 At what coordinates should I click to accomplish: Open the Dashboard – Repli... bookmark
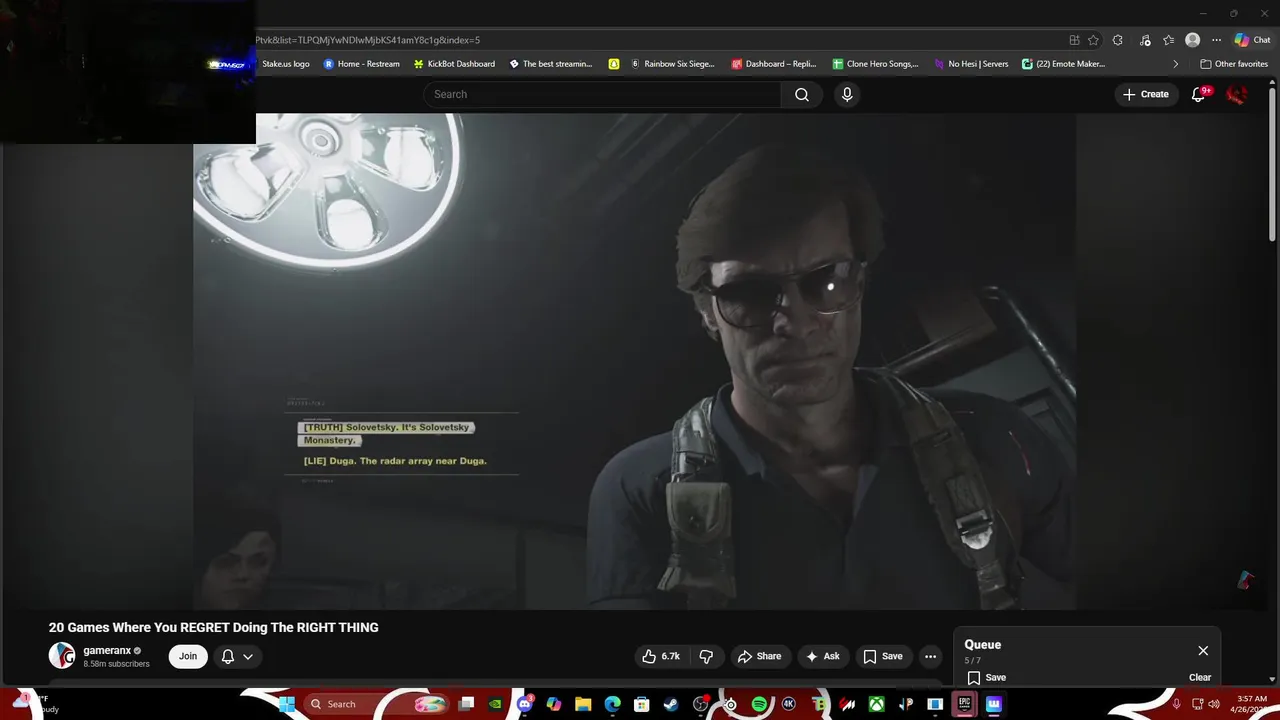pos(774,64)
